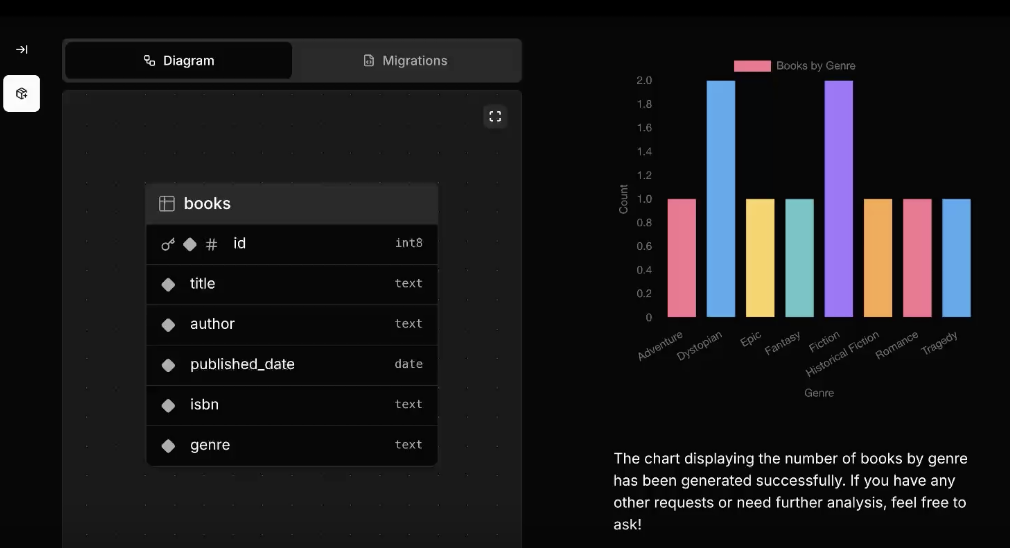
Task: Click the hash icon on id row
Action: click(x=211, y=244)
